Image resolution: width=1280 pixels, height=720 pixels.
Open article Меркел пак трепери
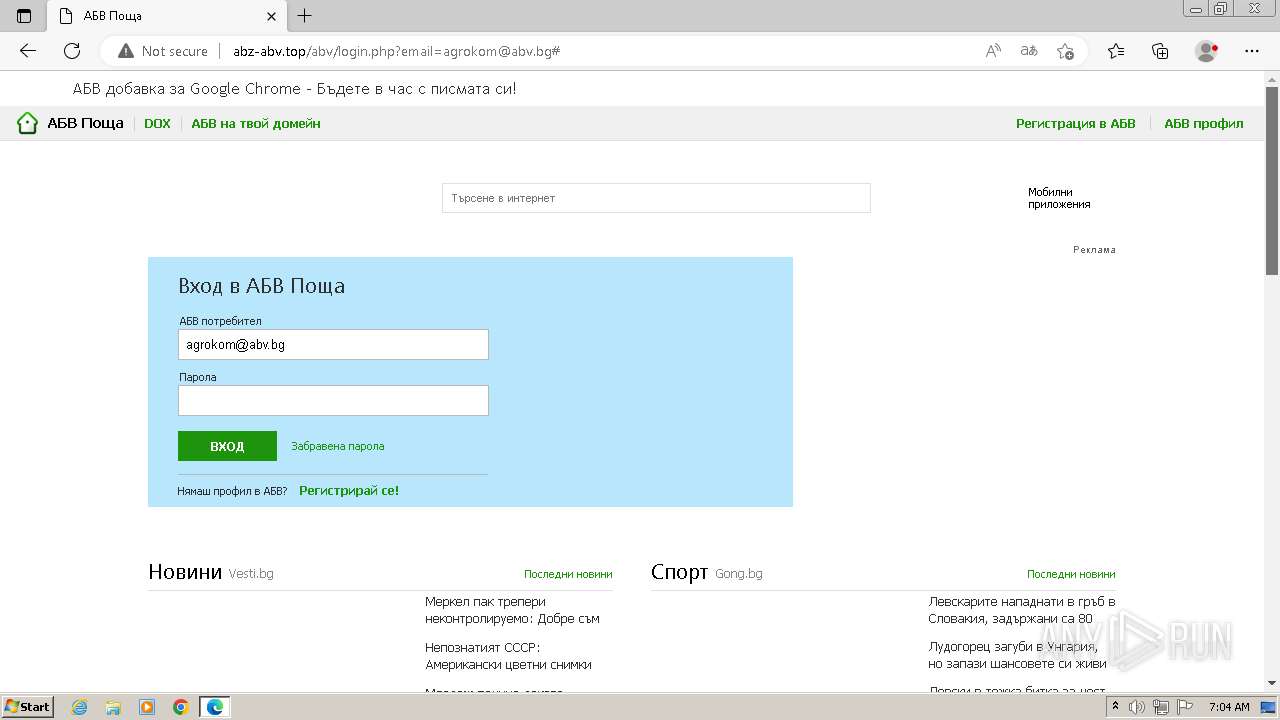coord(512,610)
